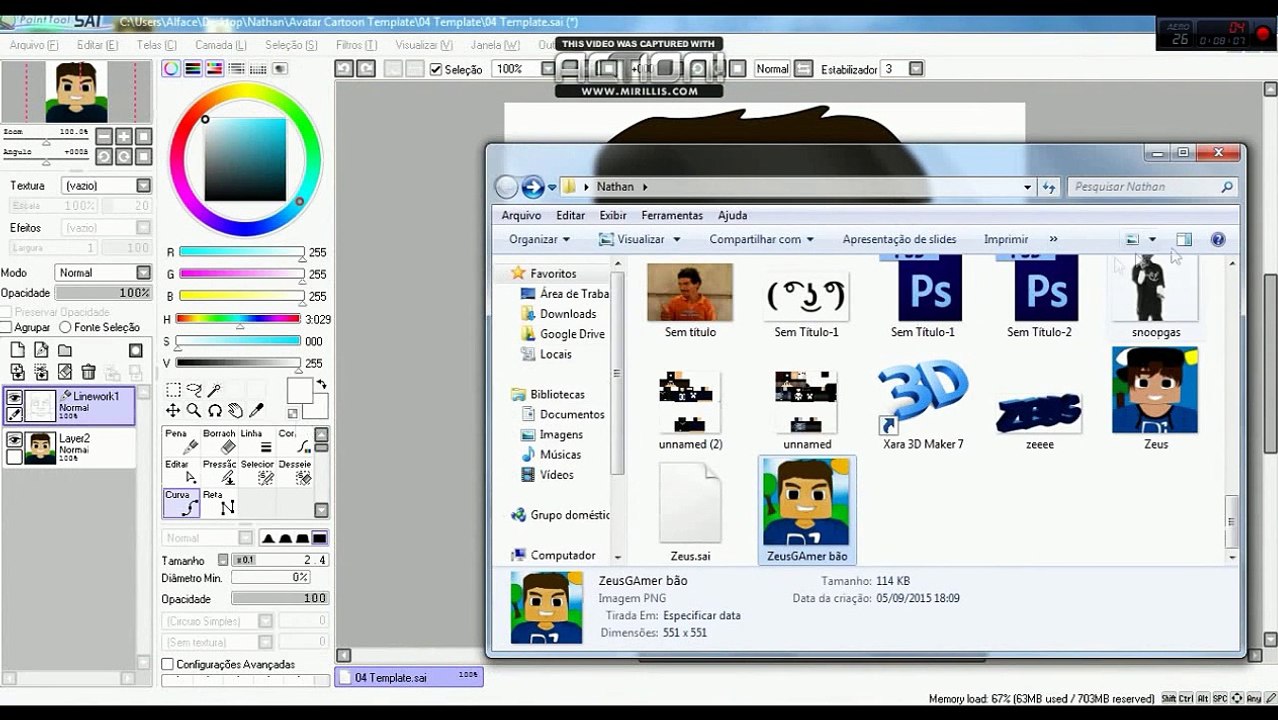1278x720 pixels.
Task: Click the redo arrow in SAI toolbar
Action: pyautogui.click(x=366, y=68)
